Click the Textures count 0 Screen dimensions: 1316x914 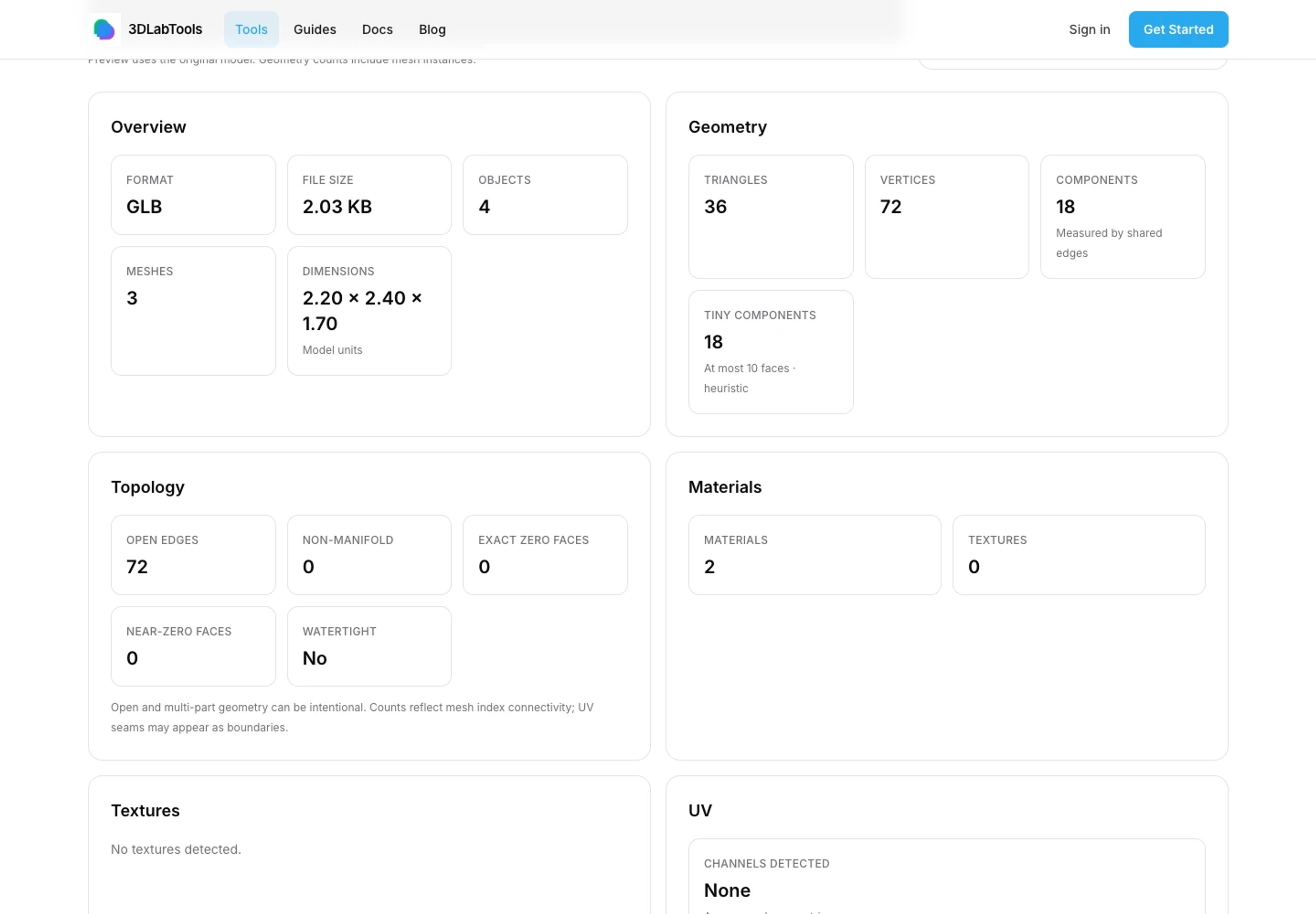[x=974, y=567]
